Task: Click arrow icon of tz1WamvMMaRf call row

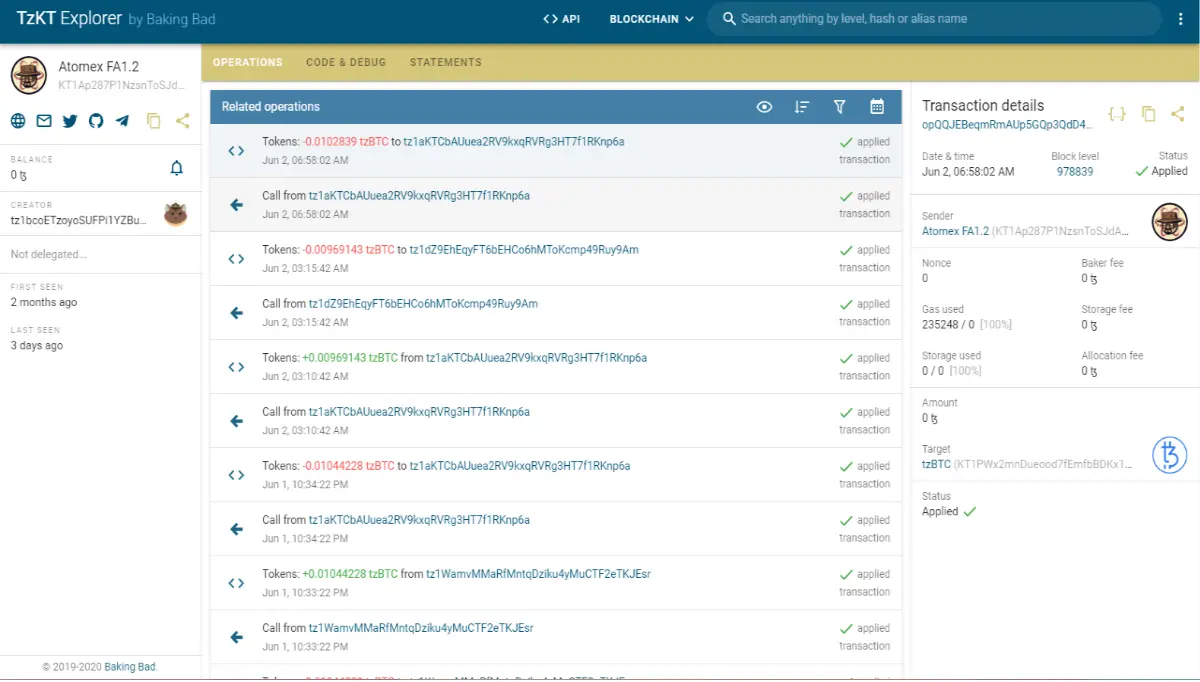Action: (236, 637)
